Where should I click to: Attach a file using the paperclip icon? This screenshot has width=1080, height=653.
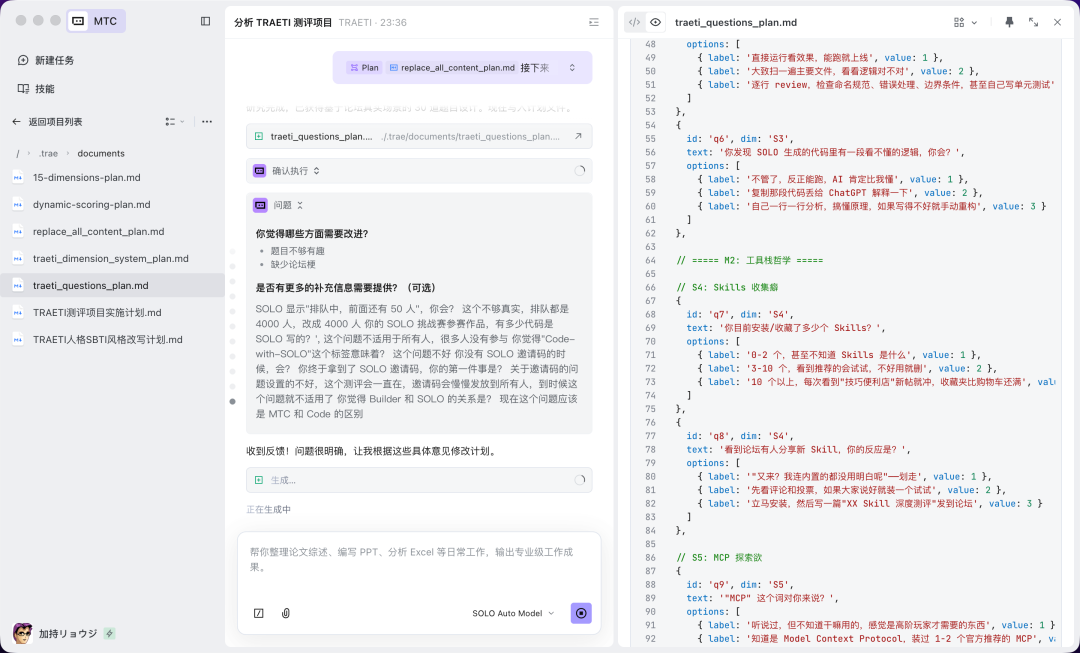(x=285, y=612)
